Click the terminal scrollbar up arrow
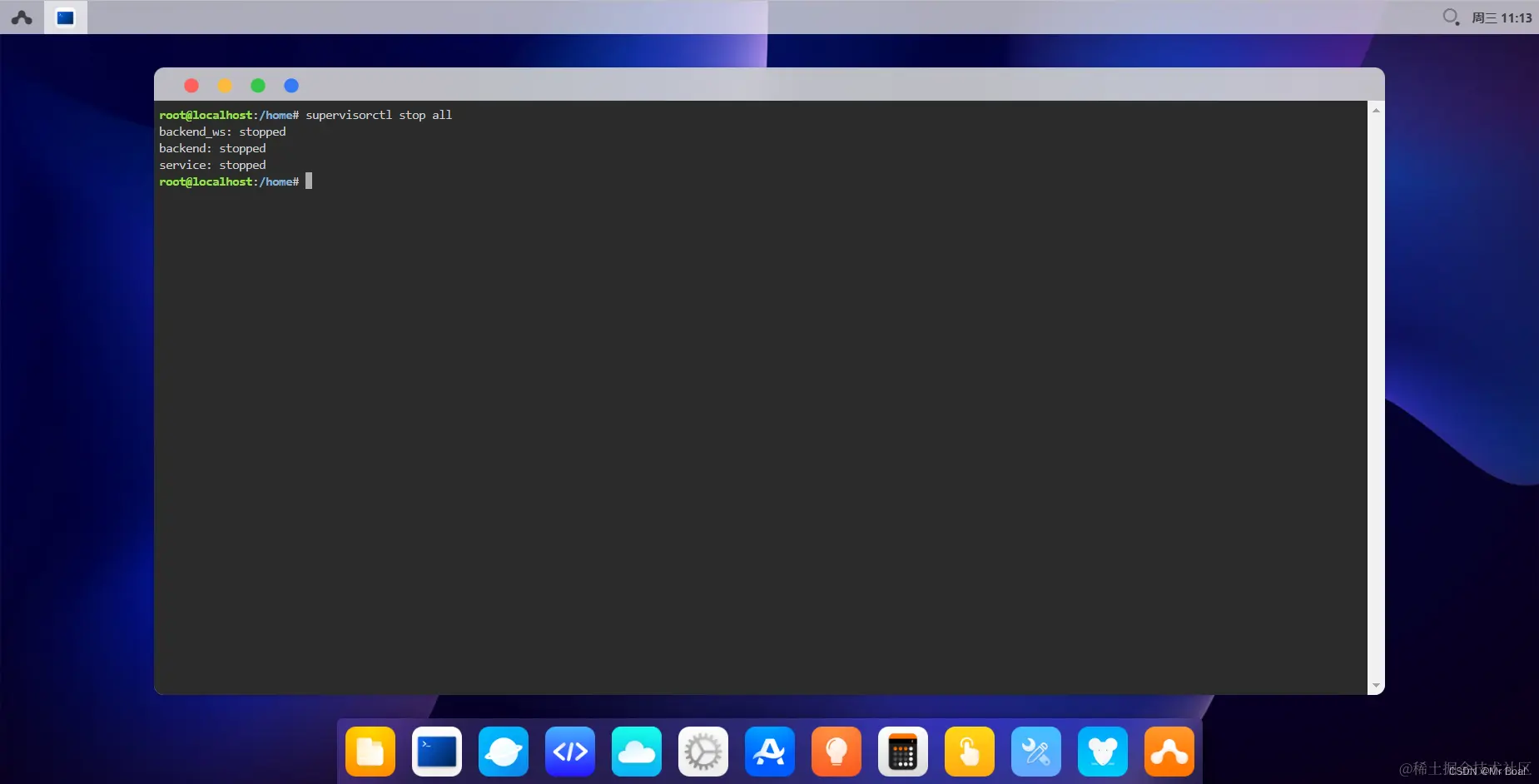This screenshot has height=784, width=1539. (x=1376, y=110)
